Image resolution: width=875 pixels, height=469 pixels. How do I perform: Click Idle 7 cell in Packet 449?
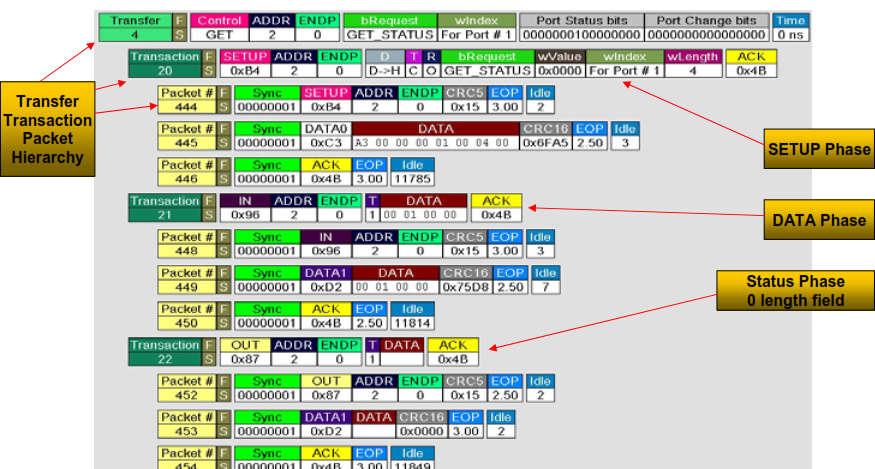tap(545, 280)
